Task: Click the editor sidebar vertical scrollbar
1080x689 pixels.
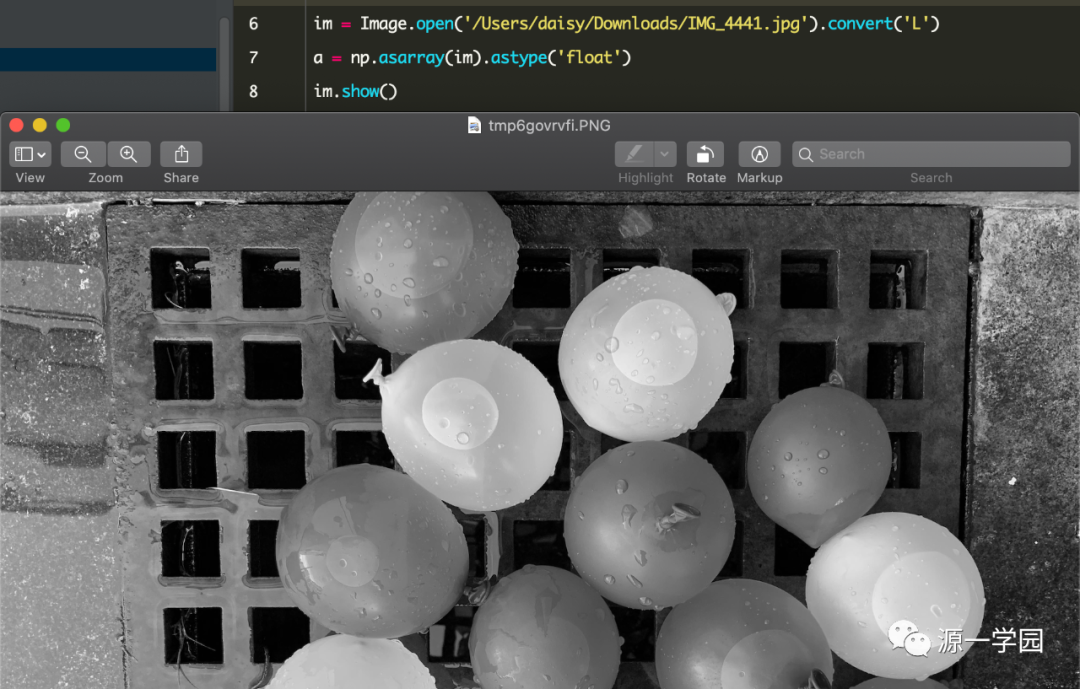Action: (224, 62)
